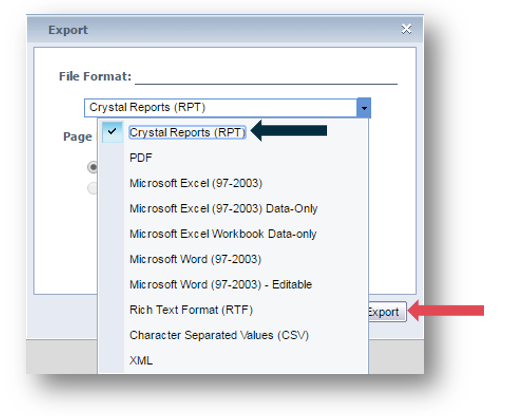
Task: Click the Export button
Action: click(x=387, y=312)
